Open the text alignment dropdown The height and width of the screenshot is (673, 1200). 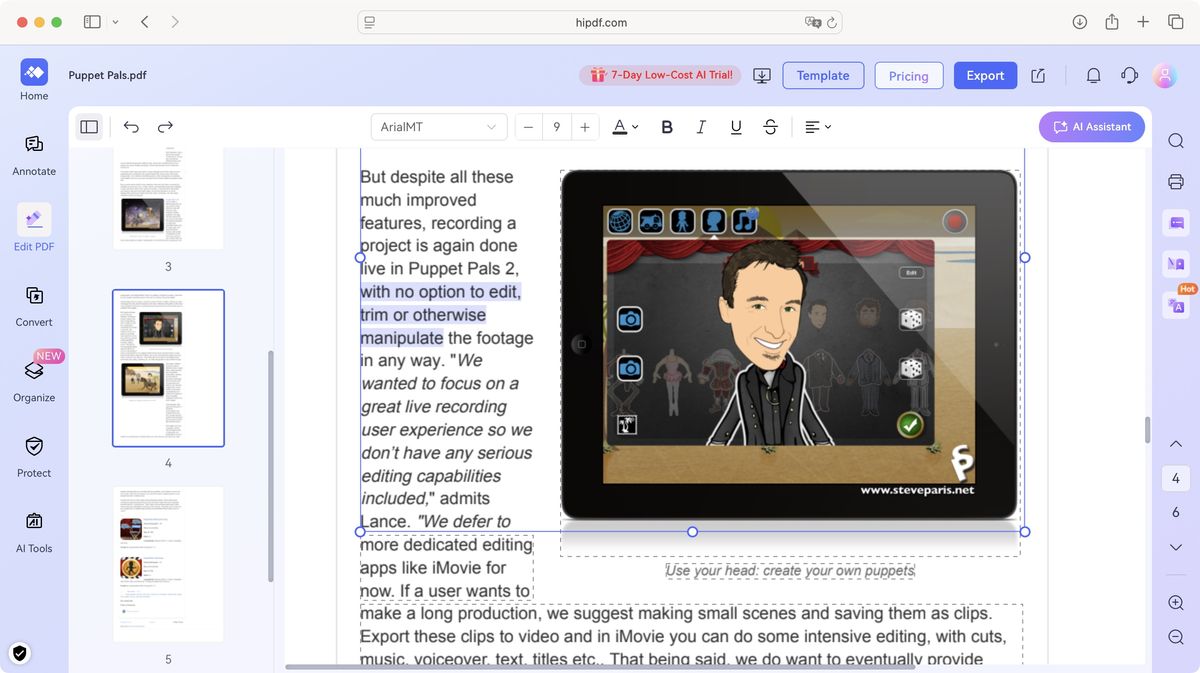tap(815, 126)
